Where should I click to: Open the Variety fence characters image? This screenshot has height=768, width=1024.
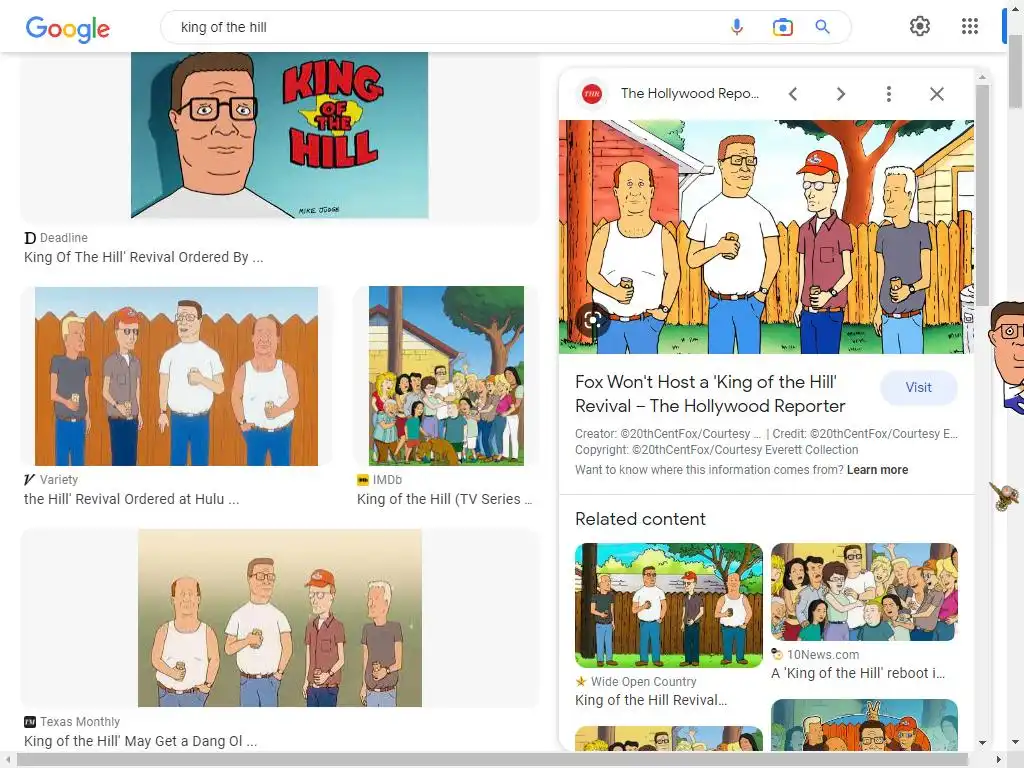[176, 376]
